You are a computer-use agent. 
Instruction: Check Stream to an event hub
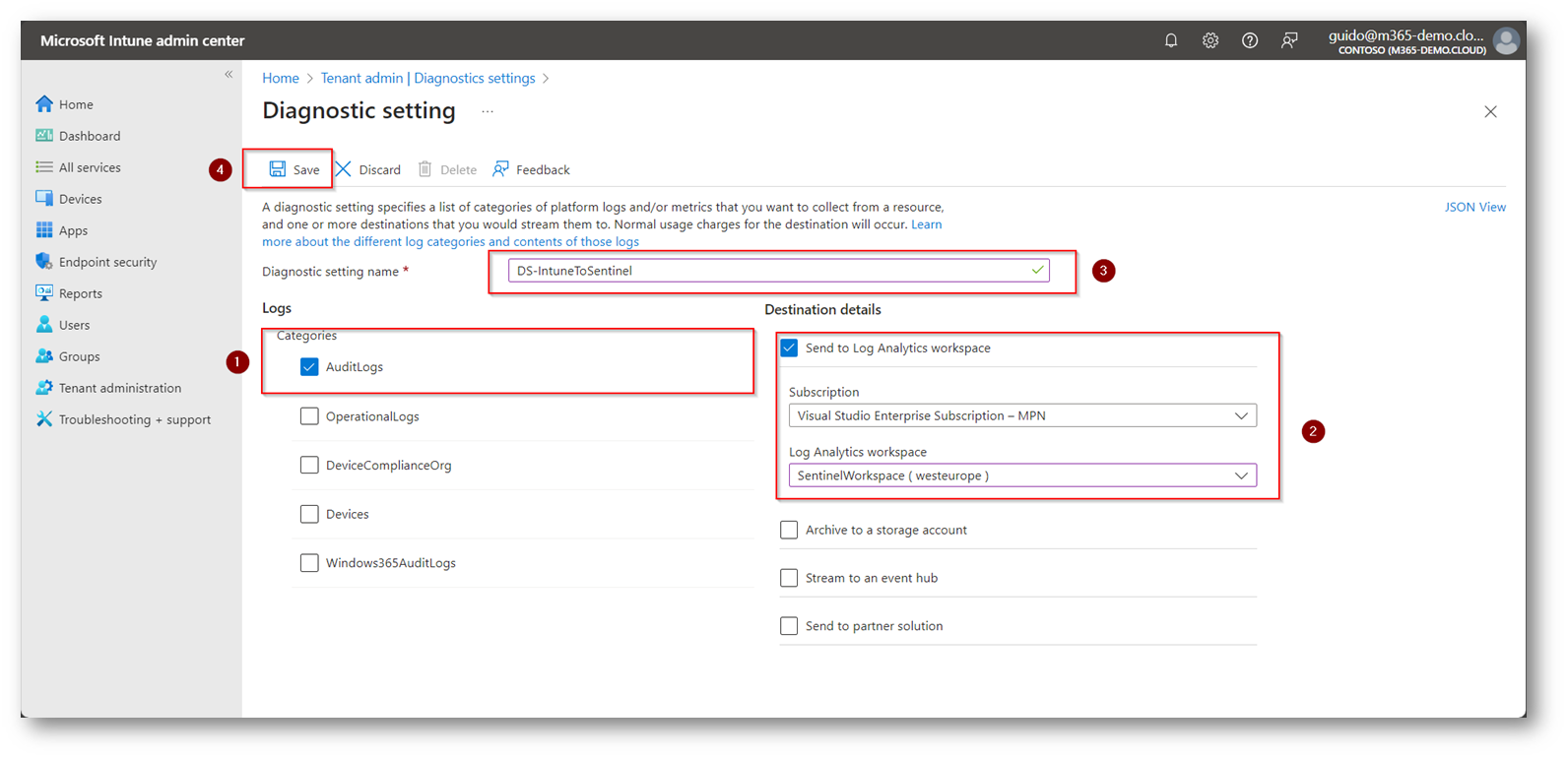(789, 578)
